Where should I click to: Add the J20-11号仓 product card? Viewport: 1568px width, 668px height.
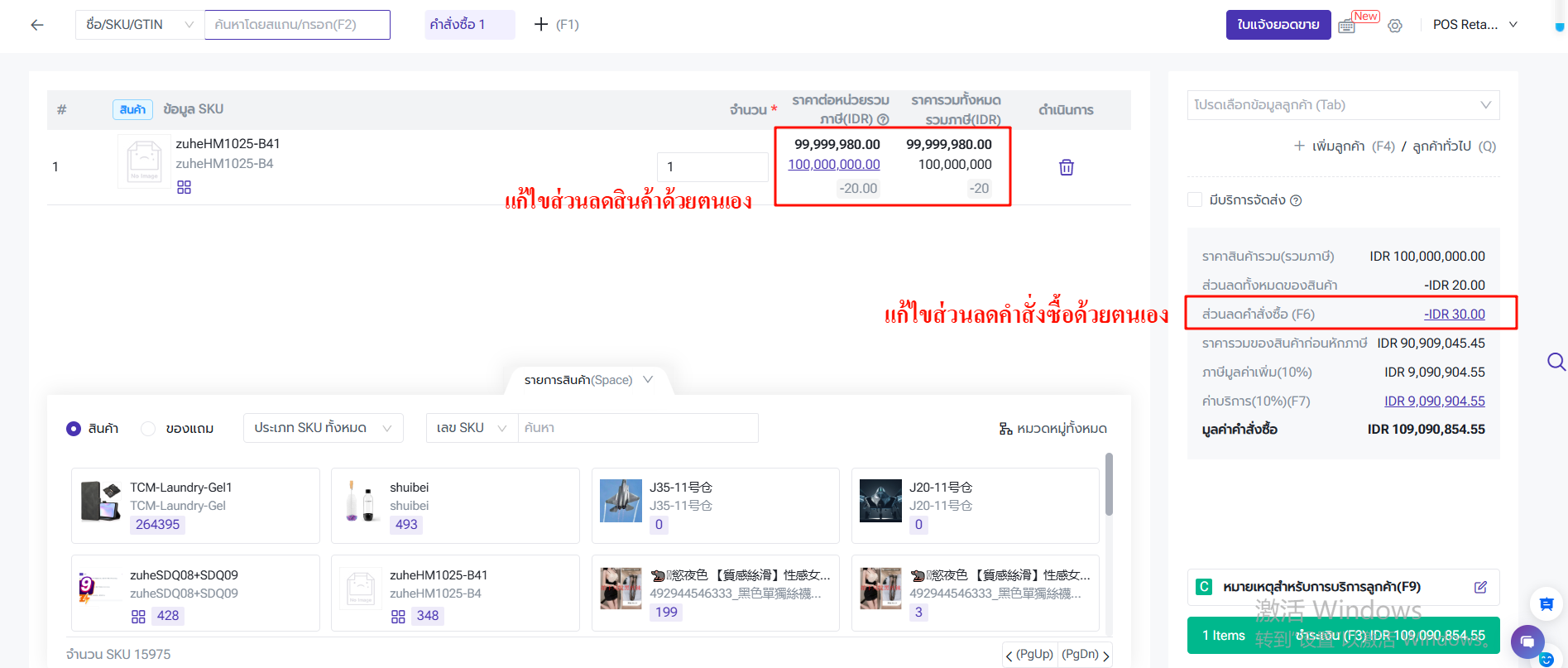[976, 506]
